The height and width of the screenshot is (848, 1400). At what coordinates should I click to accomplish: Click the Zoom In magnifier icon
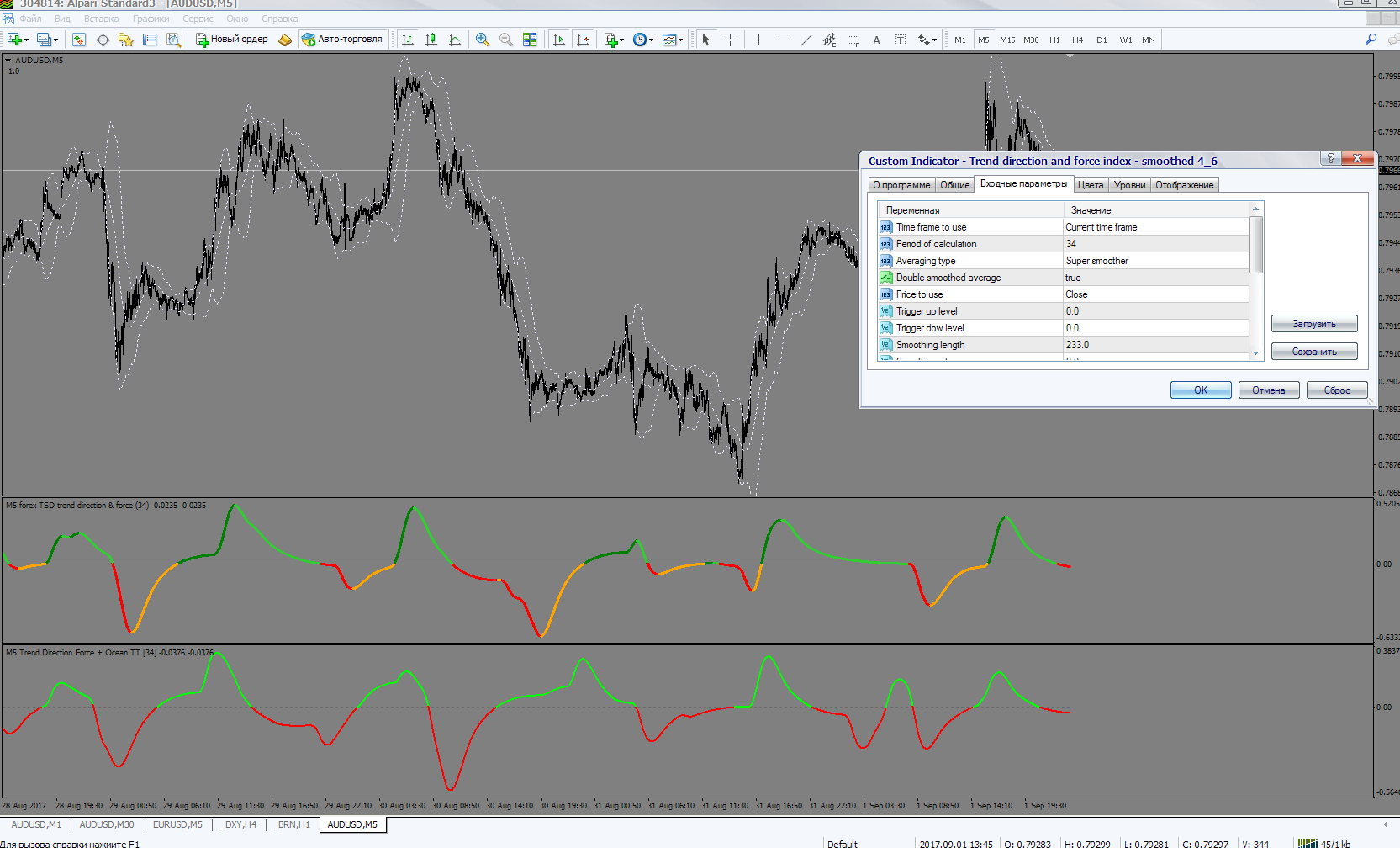pyautogui.click(x=483, y=40)
